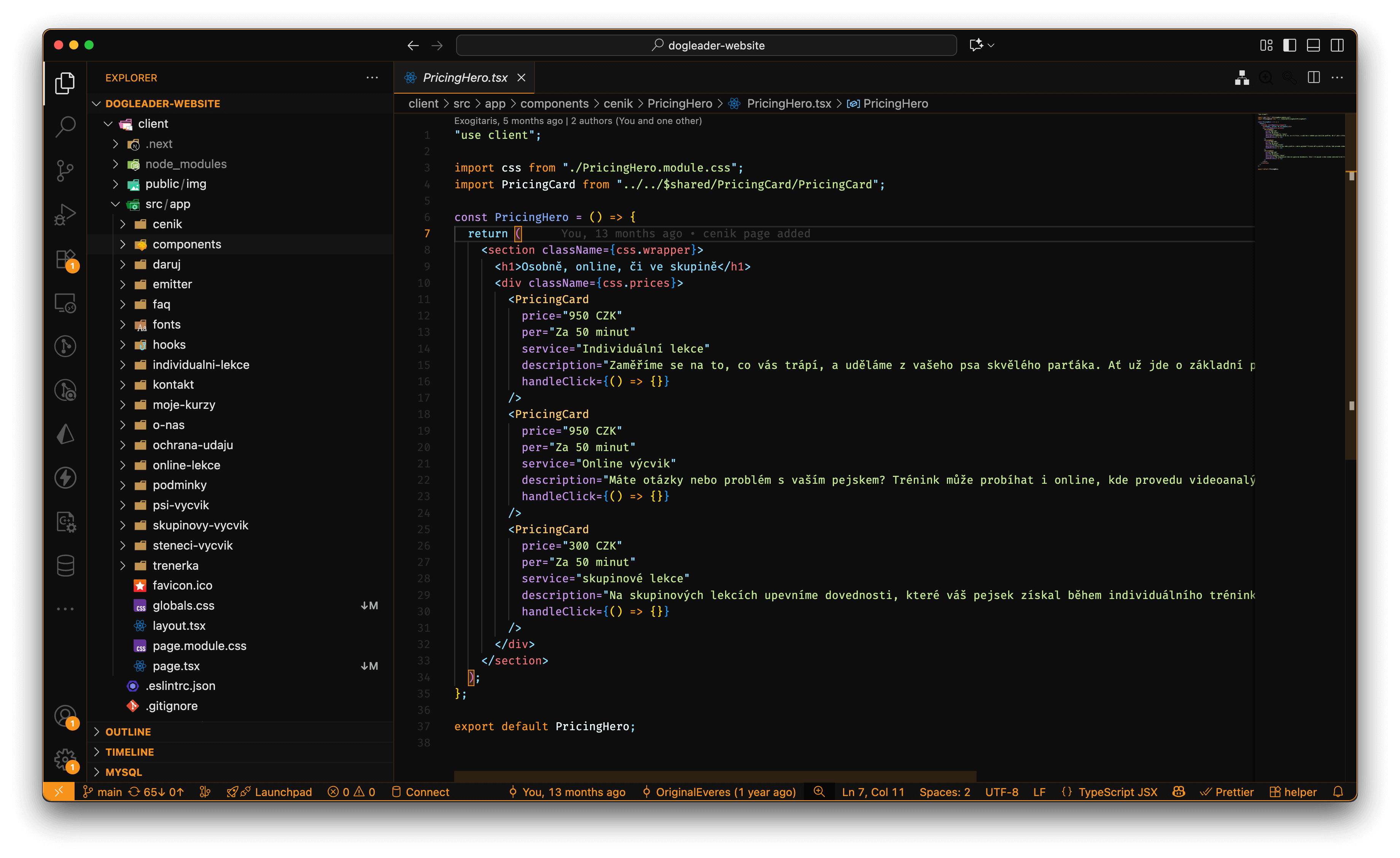Toggle the primary side bar visibility

[x=1290, y=45]
